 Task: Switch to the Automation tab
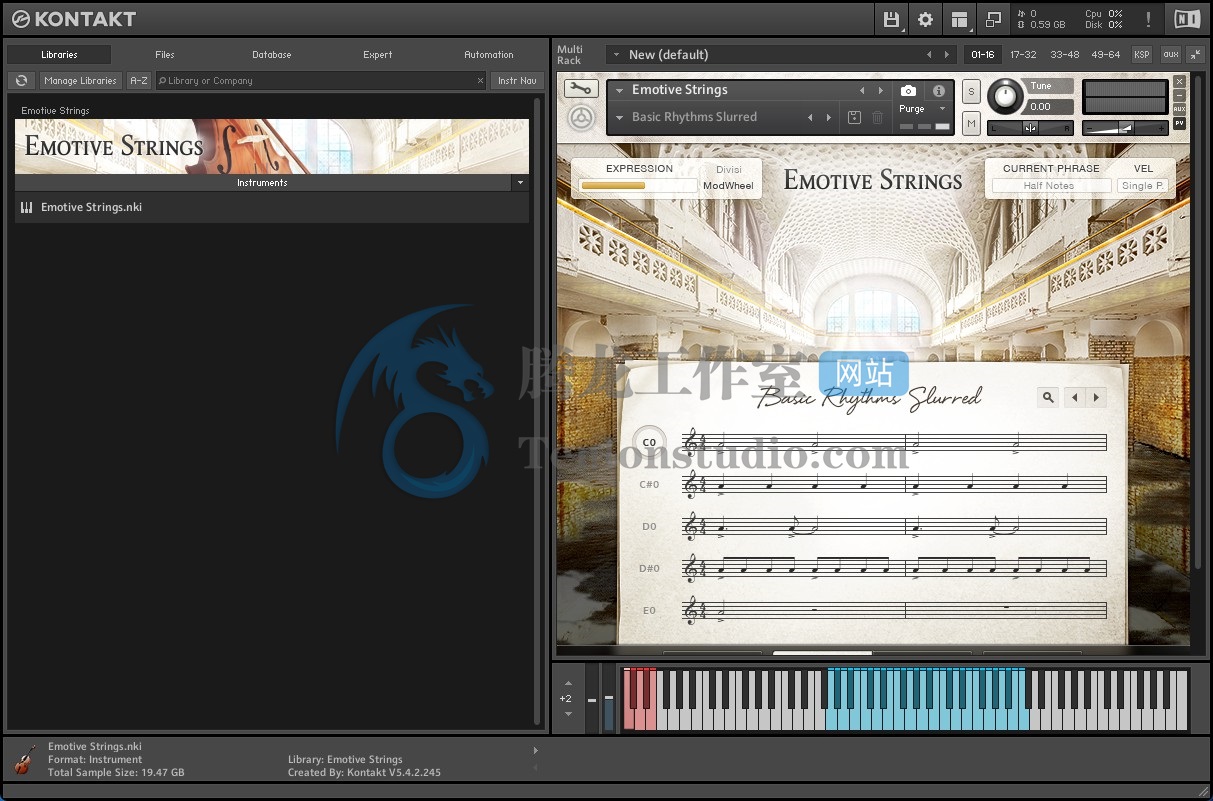click(489, 55)
